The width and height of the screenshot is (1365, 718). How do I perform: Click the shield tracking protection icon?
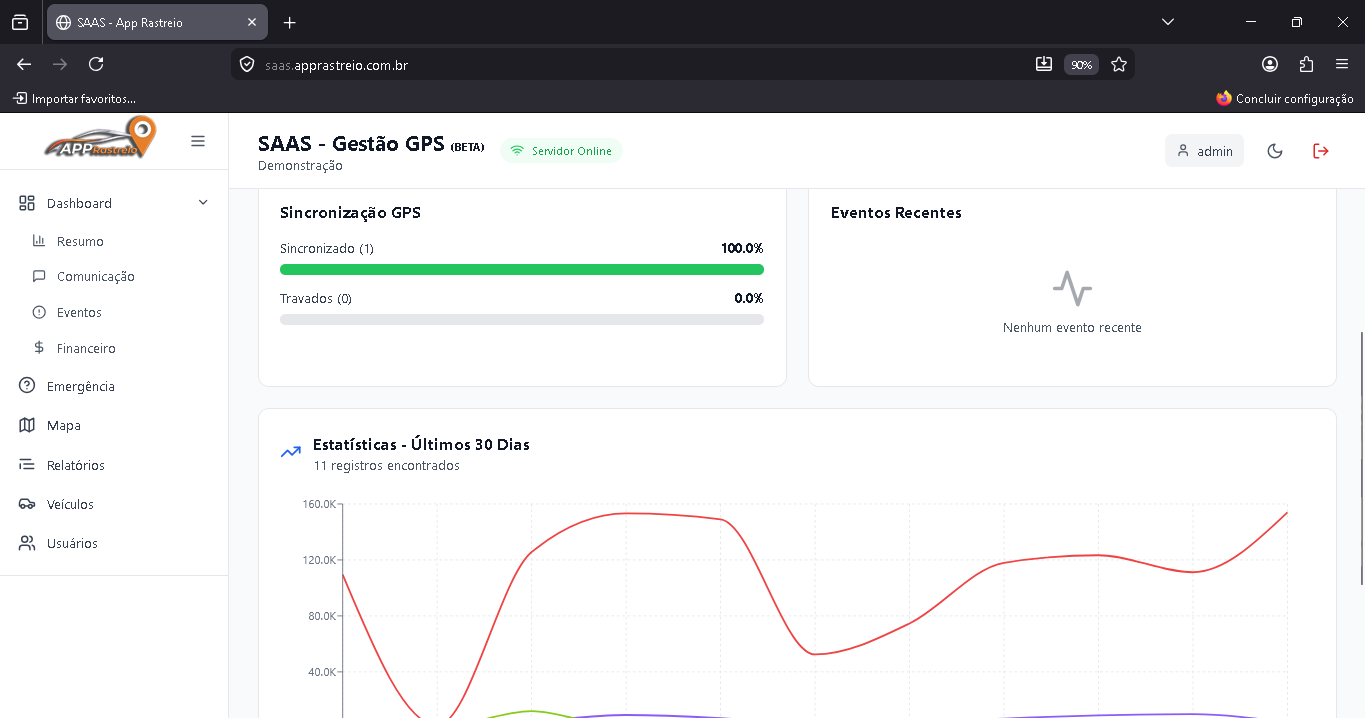pyautogui.click(x=247, y=65)
